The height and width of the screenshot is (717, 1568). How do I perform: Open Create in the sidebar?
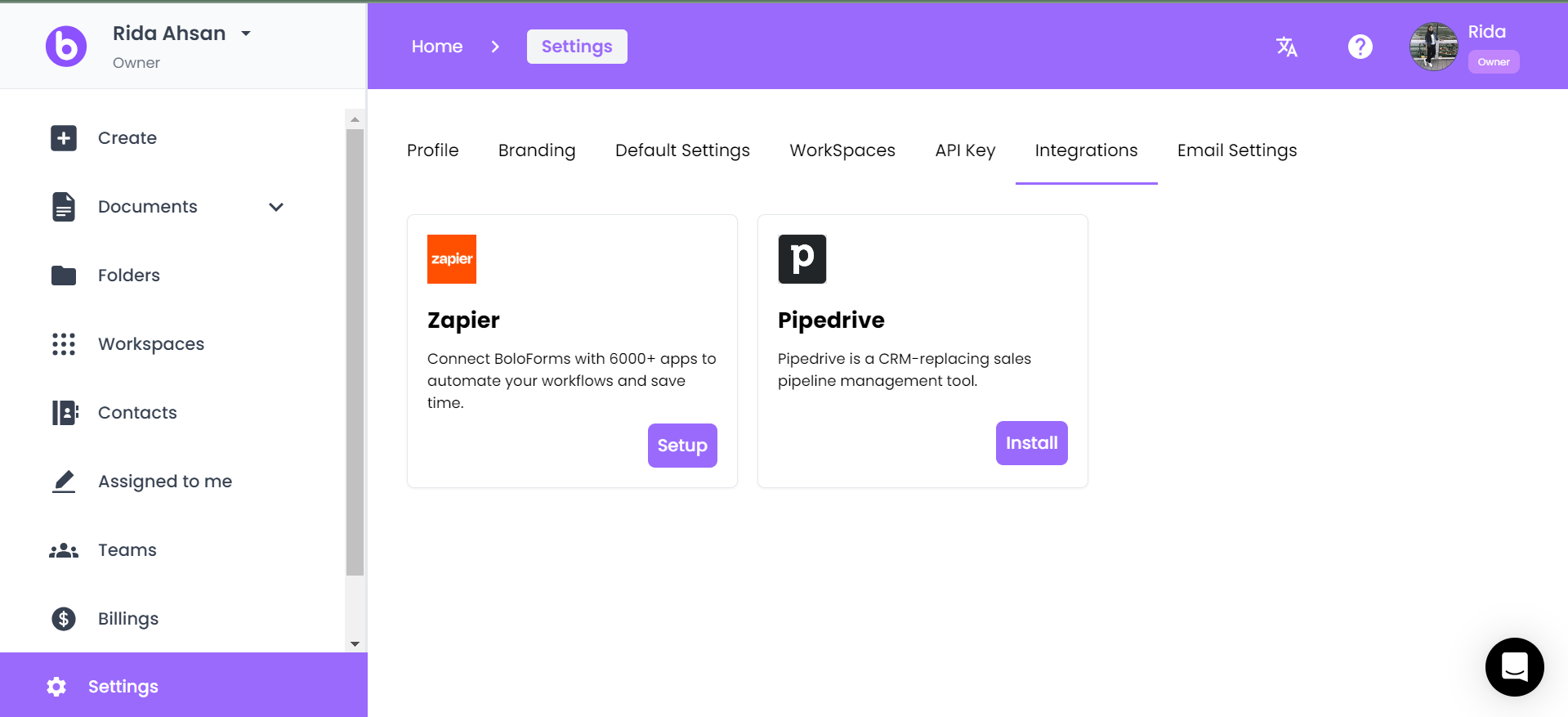pos(127,138)
